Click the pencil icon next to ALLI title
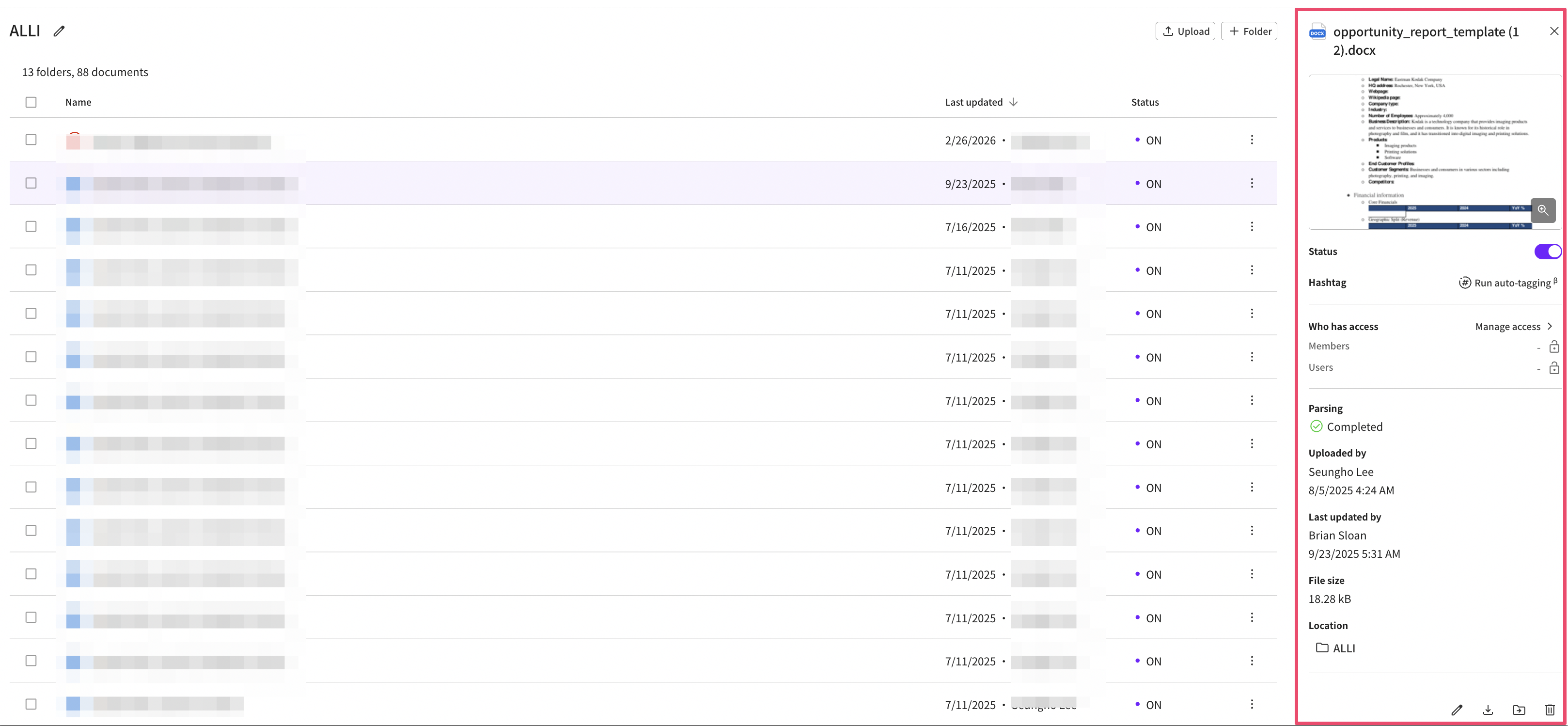The image size is (1568, 726). (x=59, y=31)
